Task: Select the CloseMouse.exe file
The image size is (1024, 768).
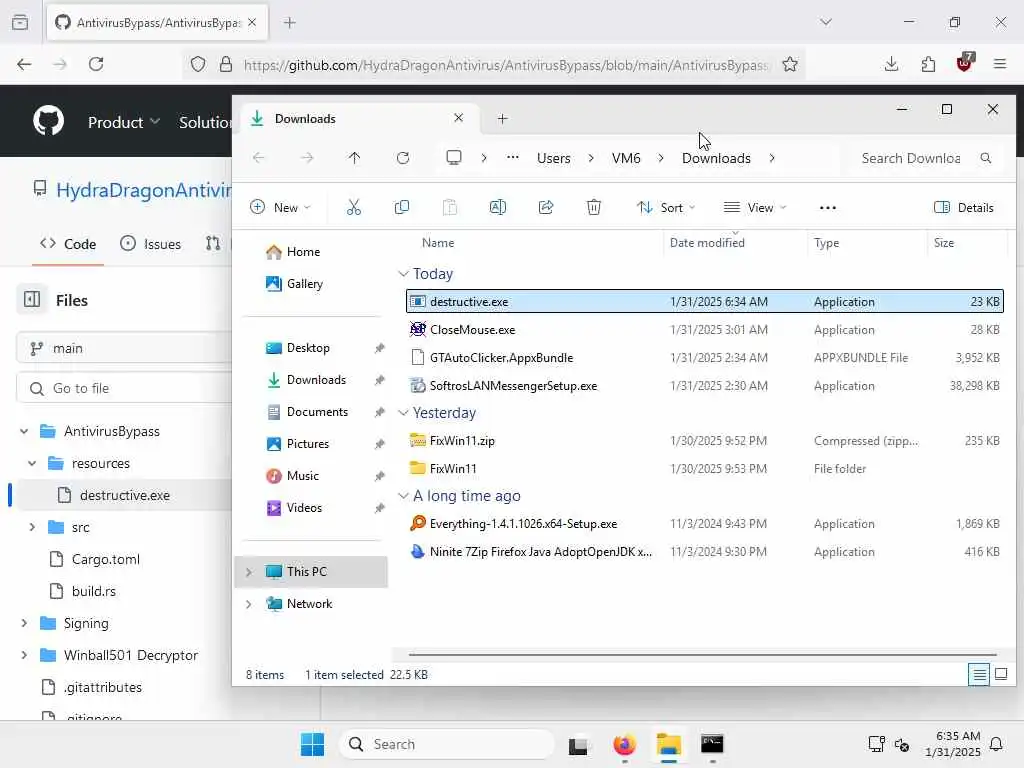Action: [705, 330]
